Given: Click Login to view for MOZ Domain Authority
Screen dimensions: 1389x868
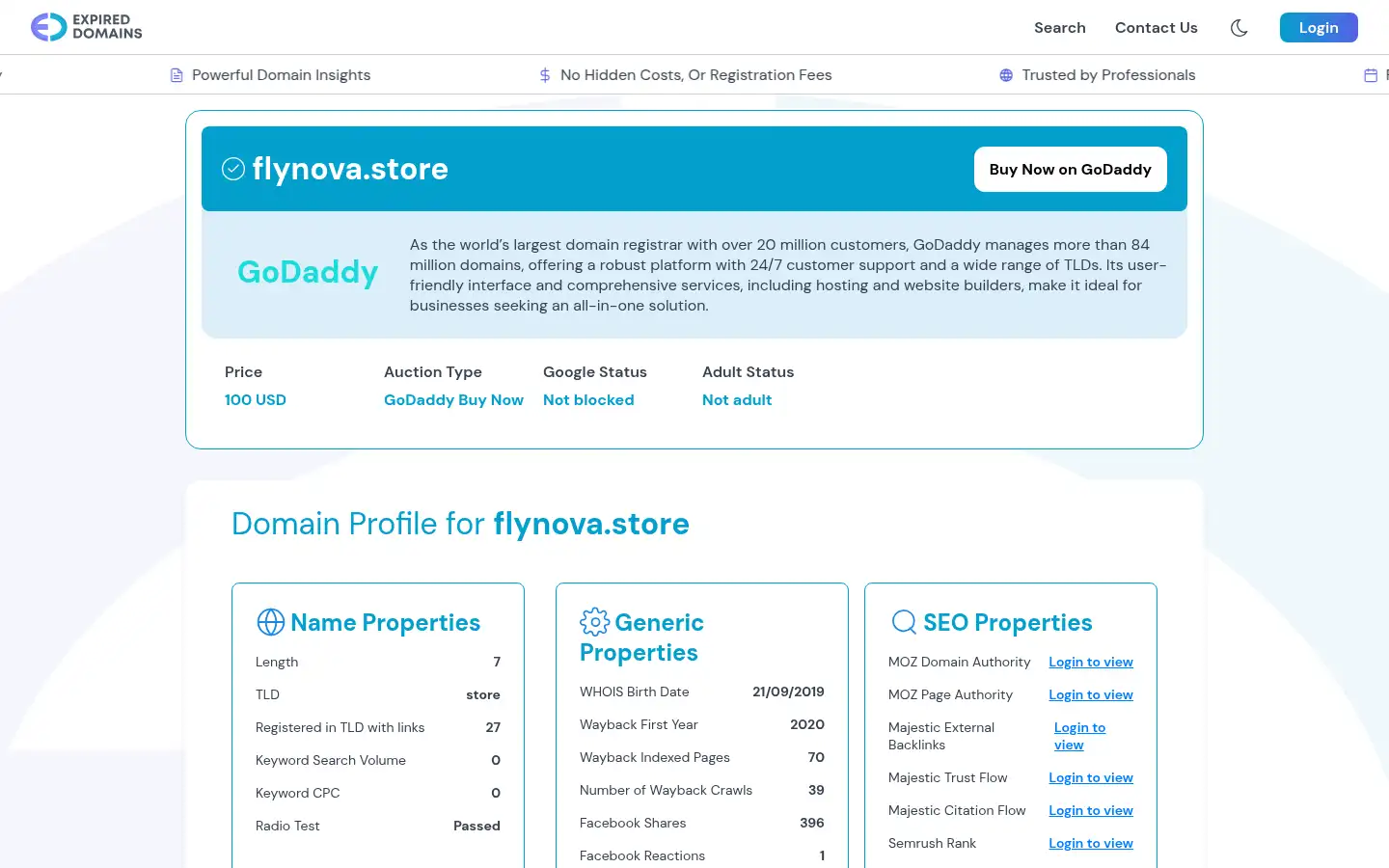Looking at the screenshot, I should (1091, 663).
